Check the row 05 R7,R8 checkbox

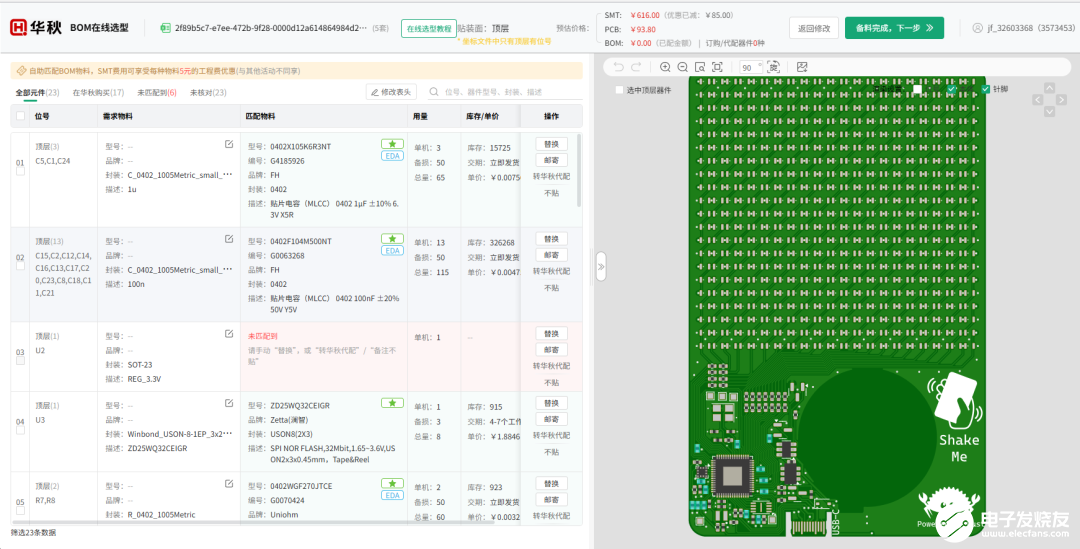pos(21,510)
